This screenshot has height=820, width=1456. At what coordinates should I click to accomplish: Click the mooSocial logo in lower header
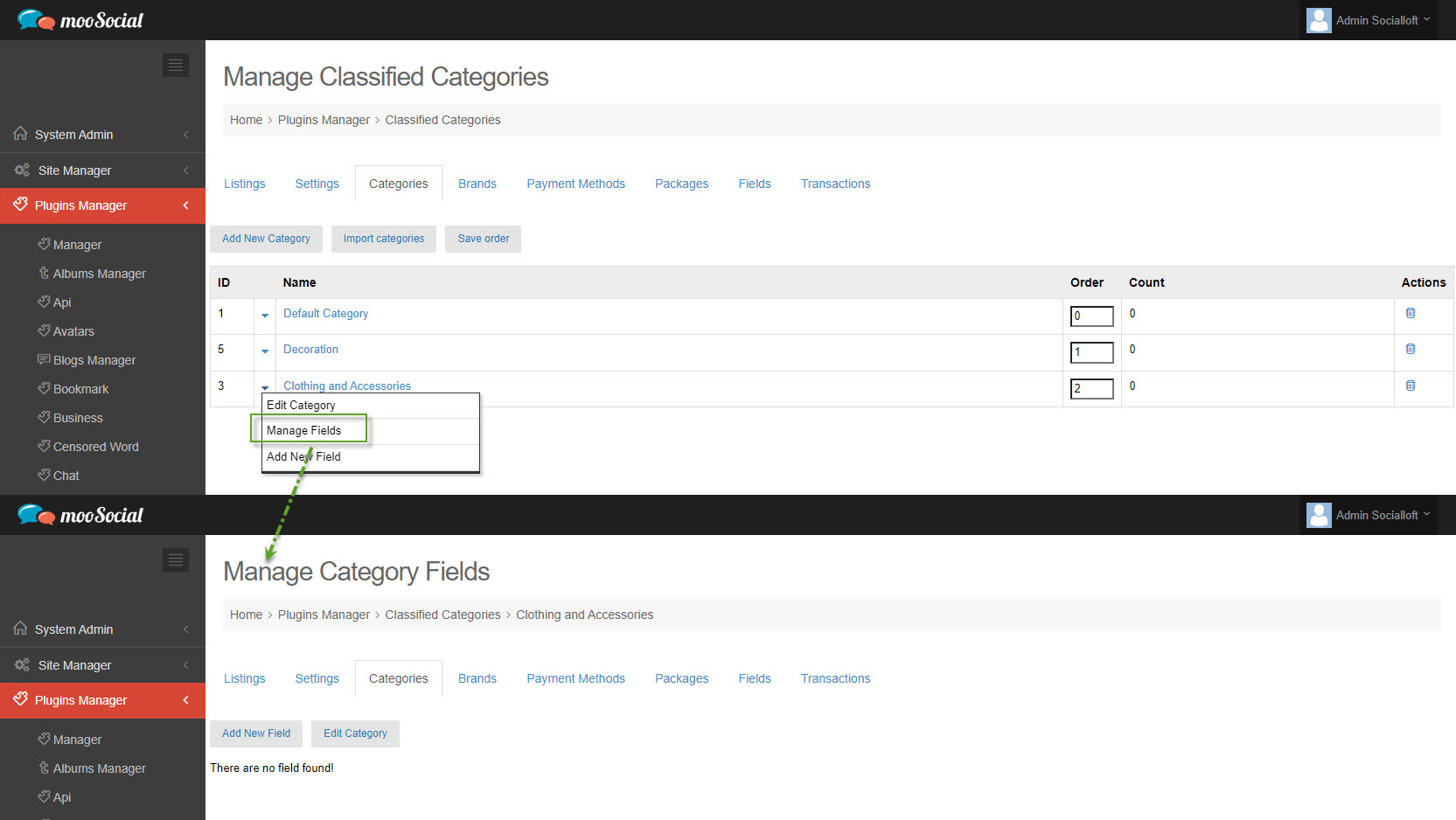point(80,515)
